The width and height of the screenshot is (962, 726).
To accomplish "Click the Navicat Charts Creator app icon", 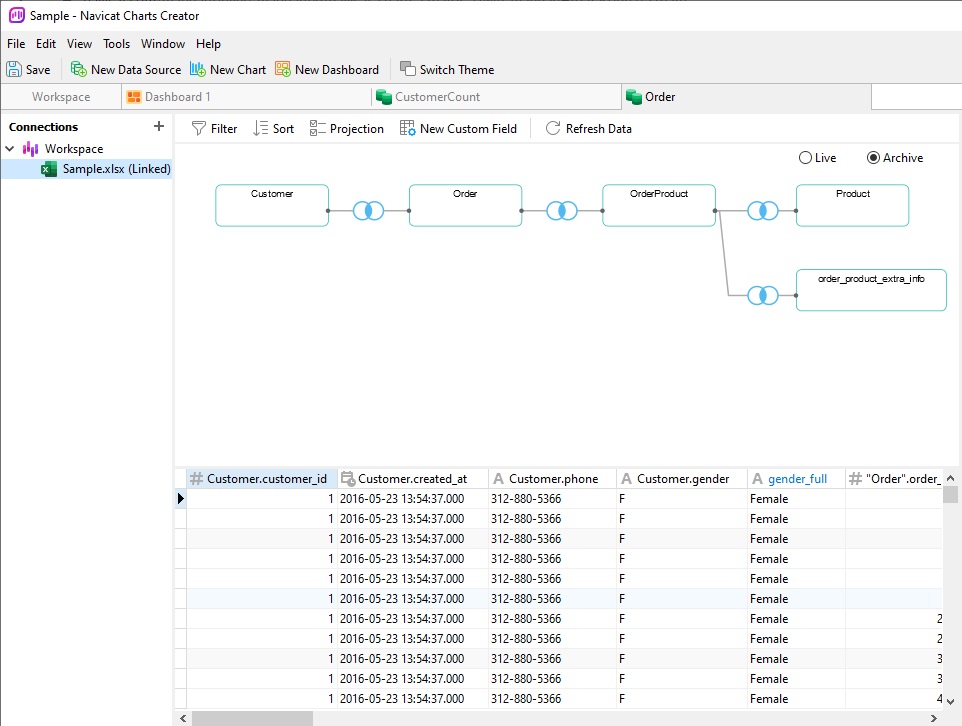I will click(17, 15).
